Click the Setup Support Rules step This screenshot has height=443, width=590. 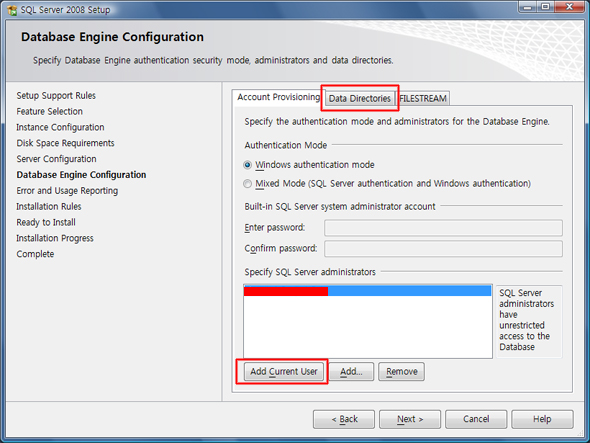click(56, 96)
